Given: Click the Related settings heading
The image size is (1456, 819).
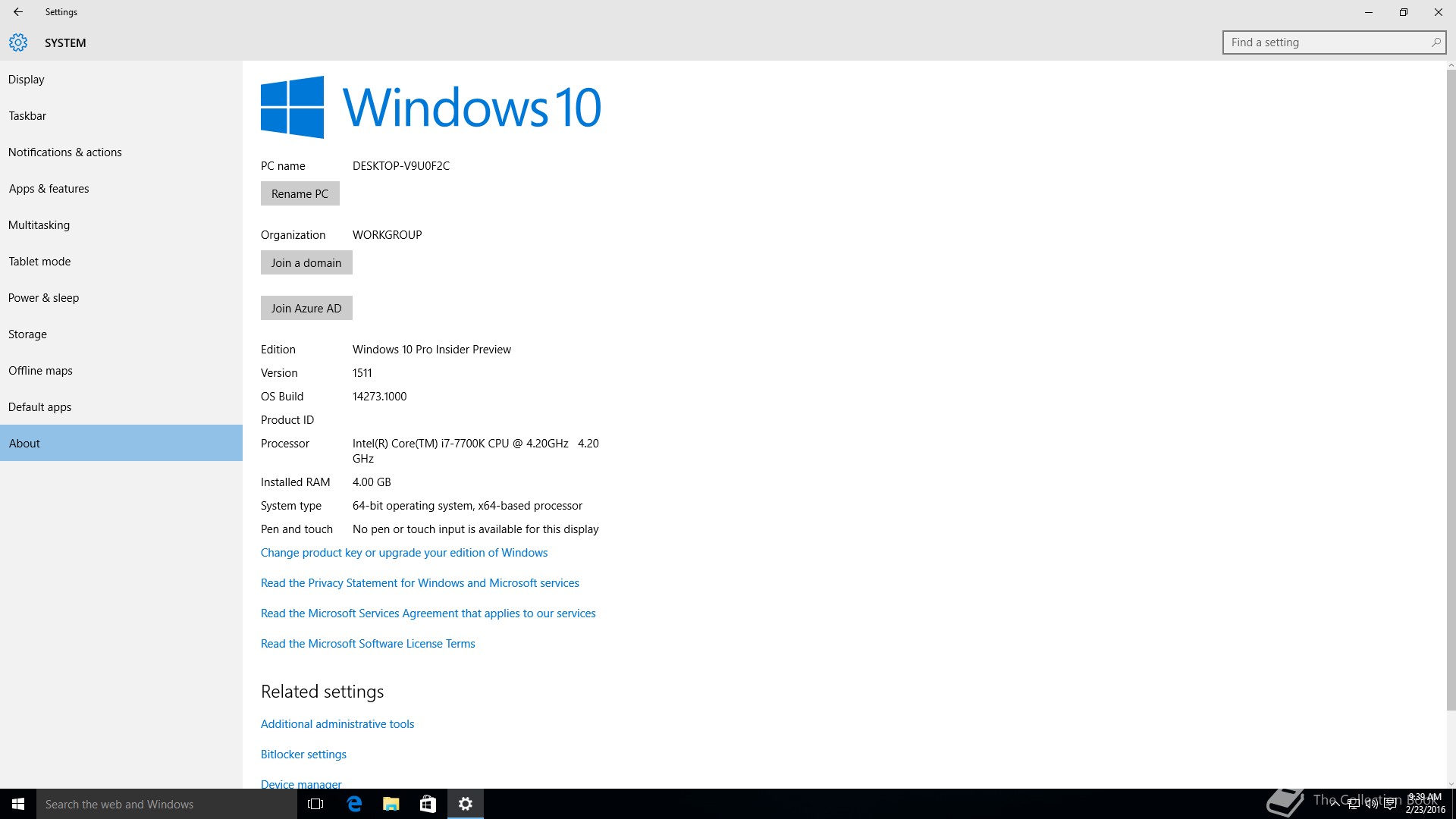Looking at the screenshot, I should (x=322, y=692).
